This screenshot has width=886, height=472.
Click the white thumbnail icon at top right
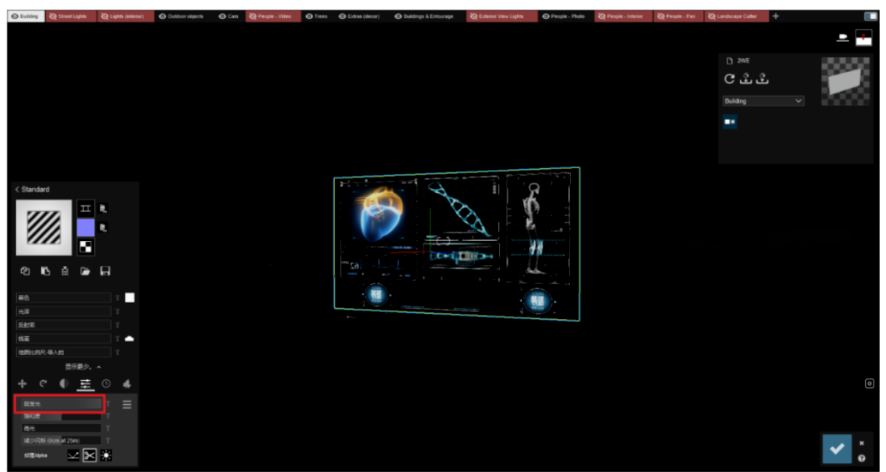coord(863,38)
